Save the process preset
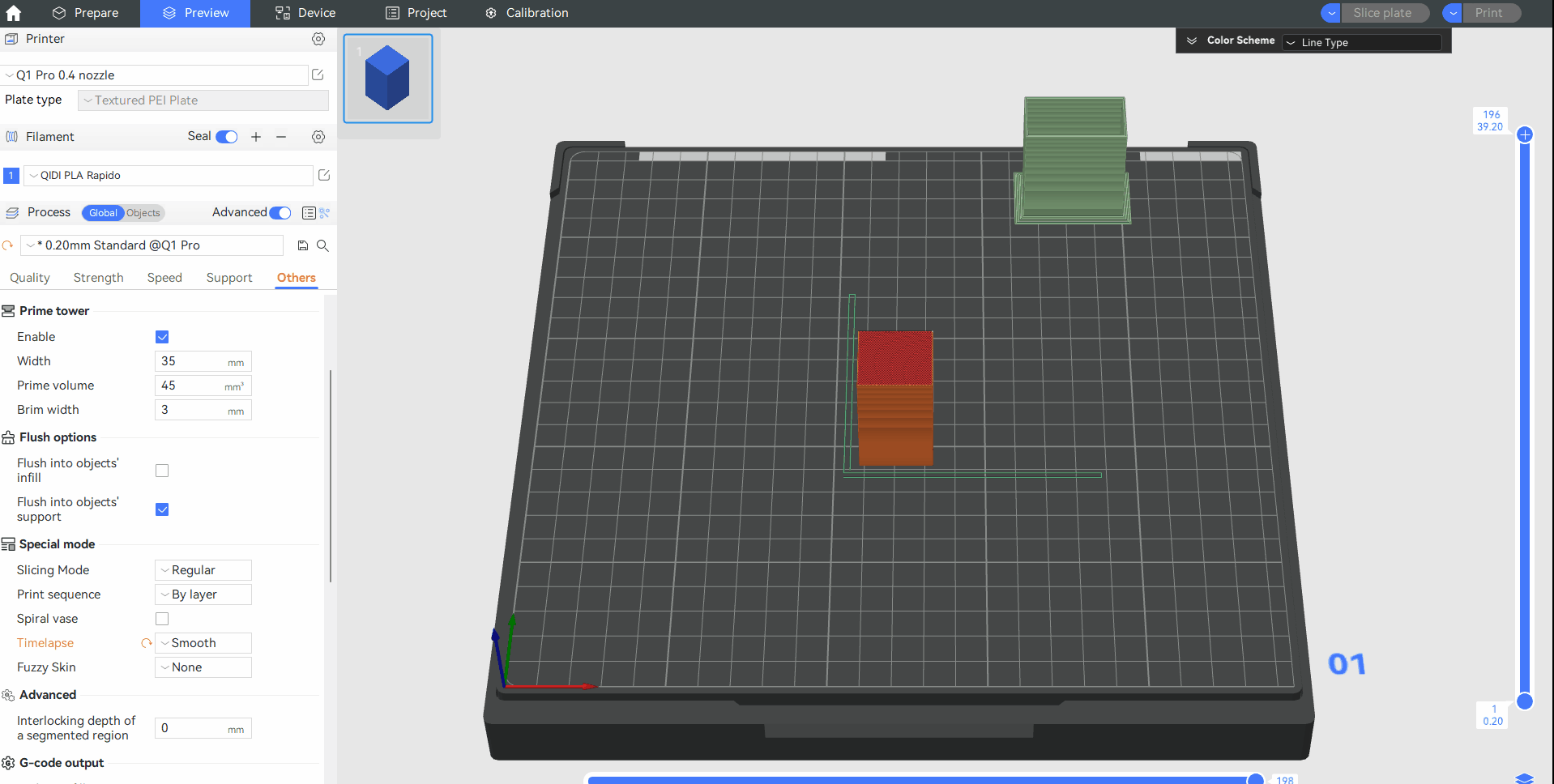This screenshot has width=1554, height=784. pyautogui.click(x=303, y=245)
